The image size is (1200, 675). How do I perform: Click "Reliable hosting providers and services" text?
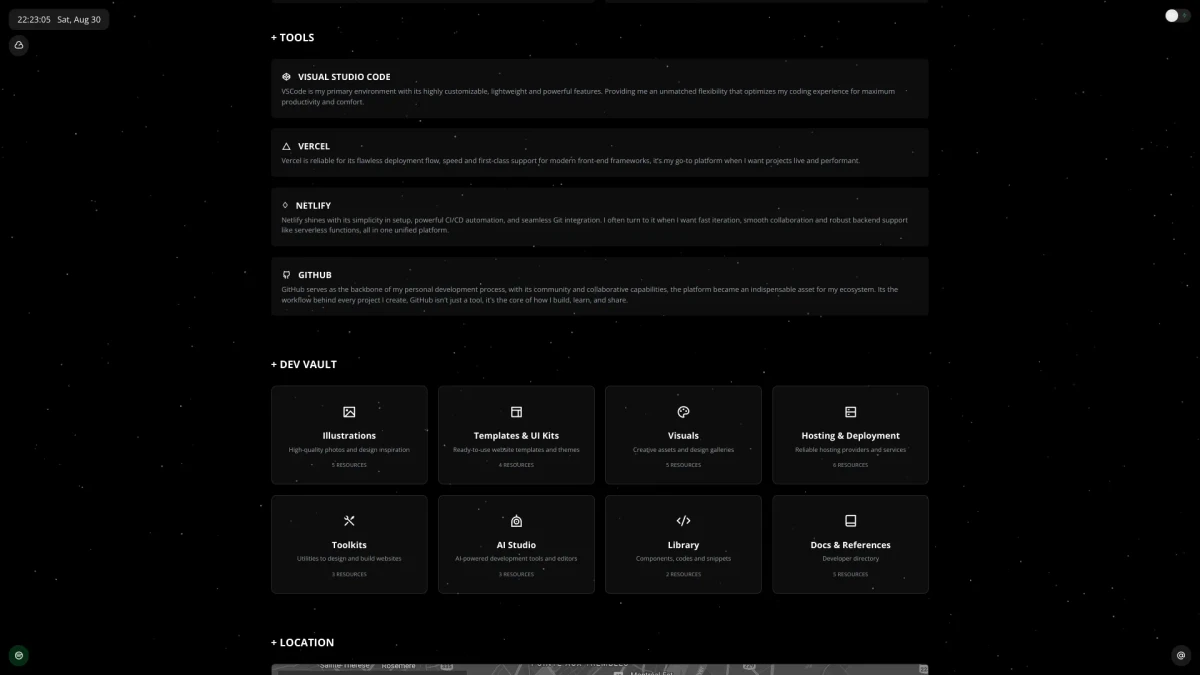(850, 450)
